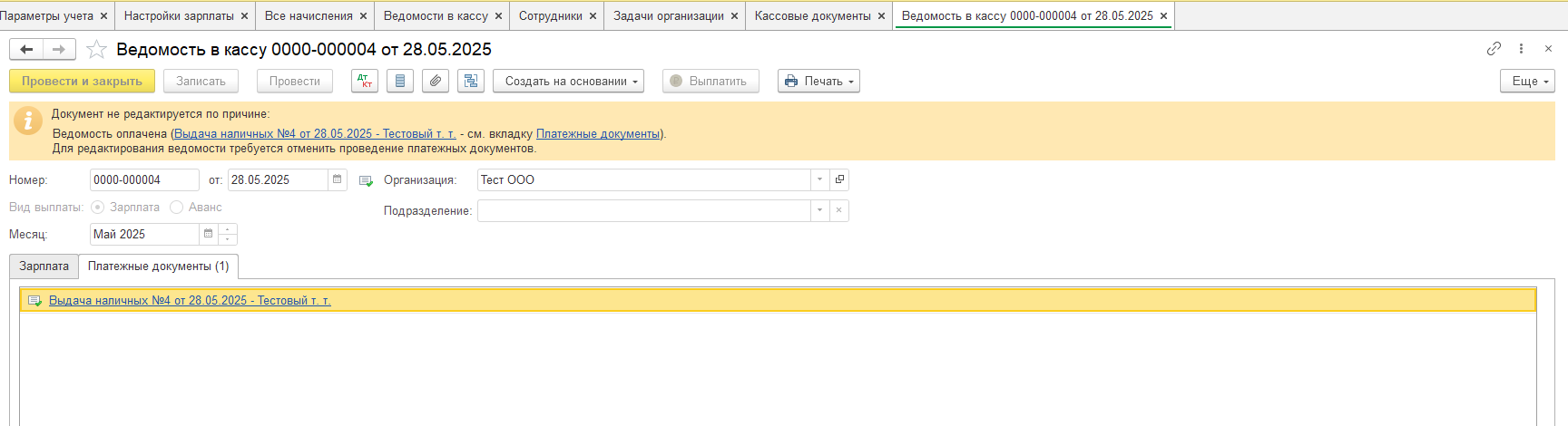This screenshot has width=1568, height=426.
Task: Open the Печать dropdown menu
Action: pos(818,81)
